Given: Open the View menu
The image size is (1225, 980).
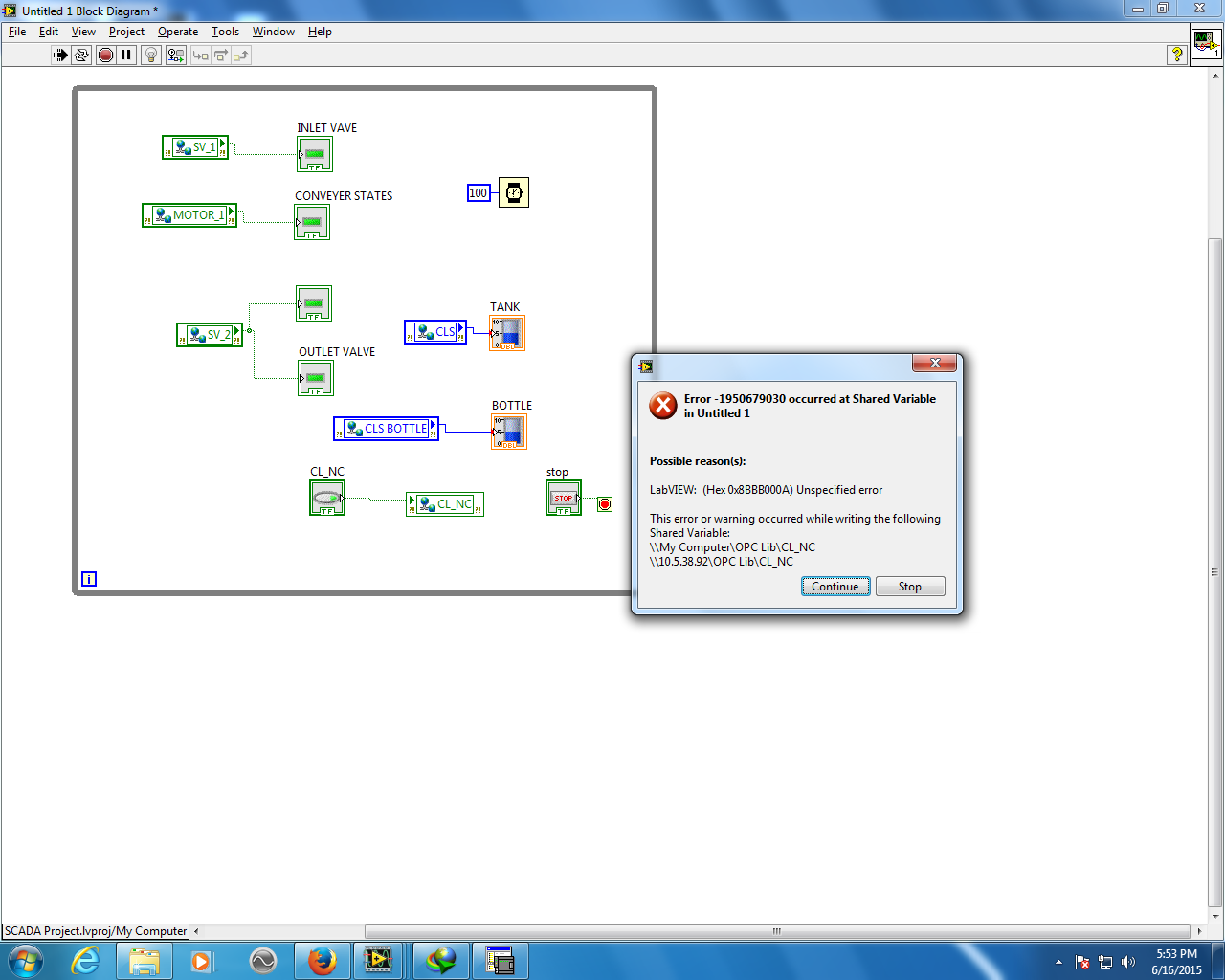Looking at the screenshot, I should 83,32.
